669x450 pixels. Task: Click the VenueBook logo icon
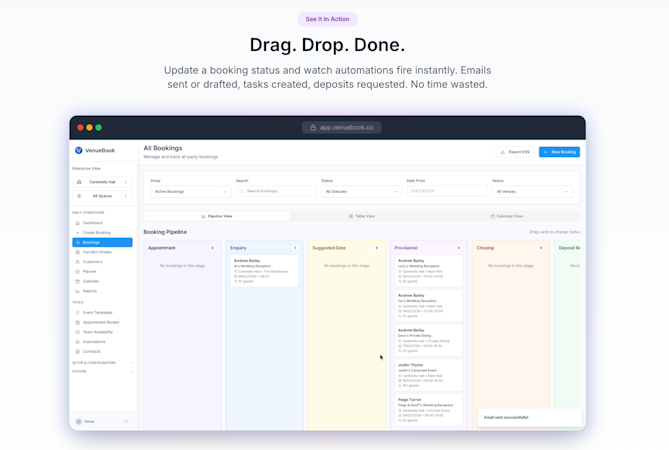click(x=79, y=150)
